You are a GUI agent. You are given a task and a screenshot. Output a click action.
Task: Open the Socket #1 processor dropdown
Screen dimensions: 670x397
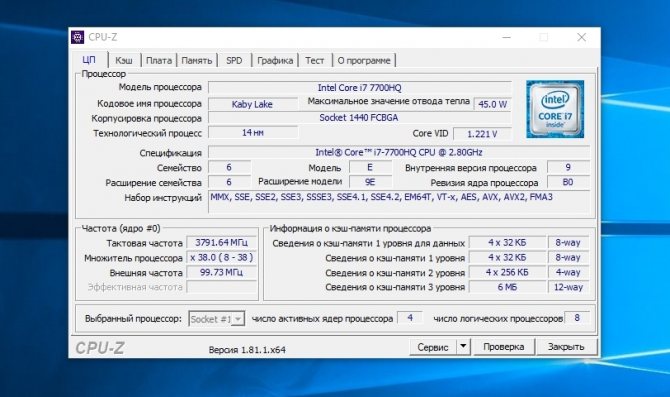pyautogui.click(x=217, y=319)
